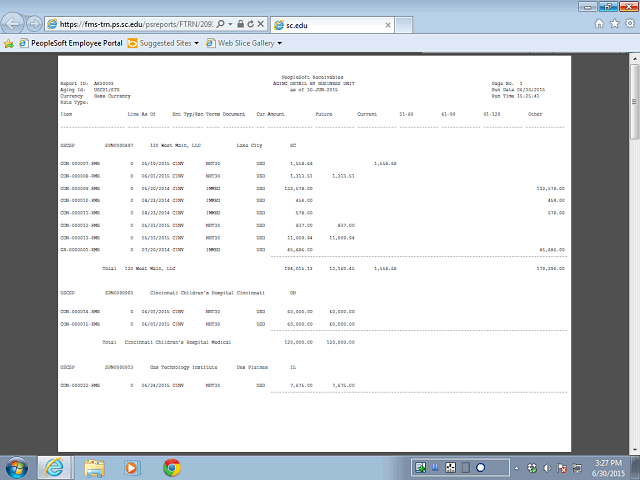Open the Suggested Sites favorite
This screenshot has width=640, height=480.
pyautogui.click(x=160, y=43)
